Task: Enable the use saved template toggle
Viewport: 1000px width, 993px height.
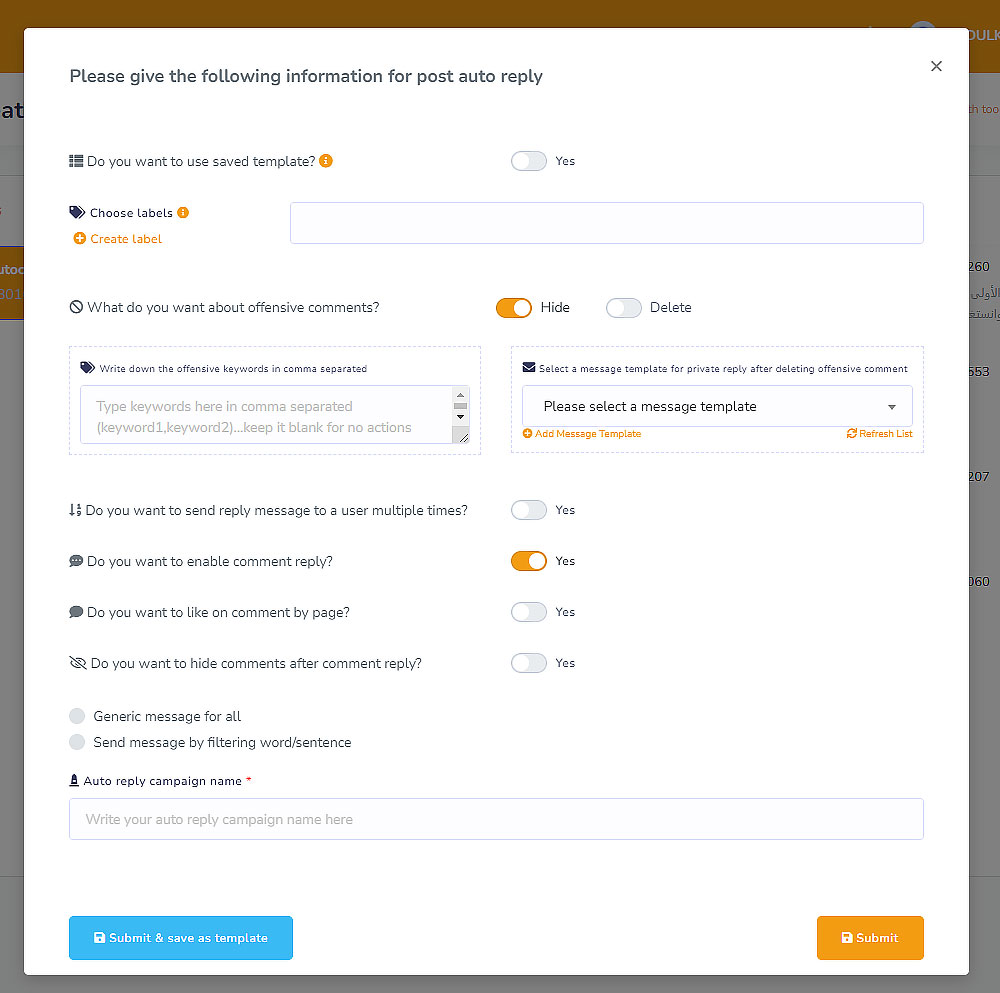Action: [529, 161]
